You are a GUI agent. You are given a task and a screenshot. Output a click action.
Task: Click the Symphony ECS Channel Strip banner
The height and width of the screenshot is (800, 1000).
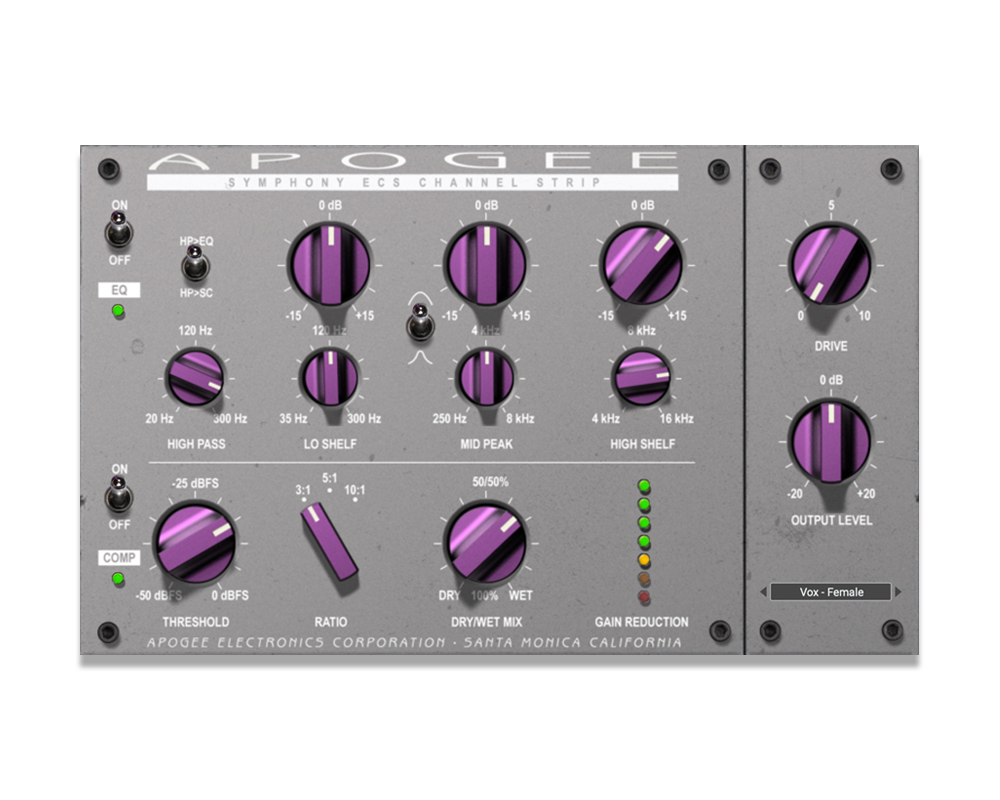[x=413, y=182]
